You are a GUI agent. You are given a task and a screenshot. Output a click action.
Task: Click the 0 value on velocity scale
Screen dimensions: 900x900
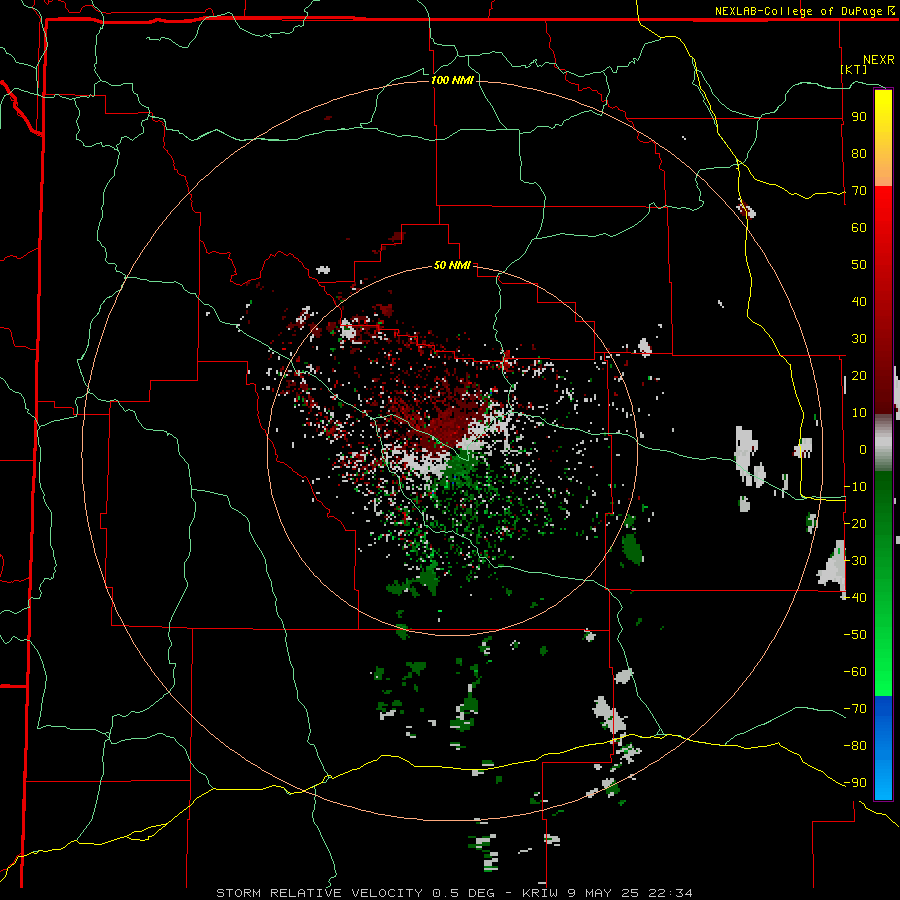[x=863, y=449]
